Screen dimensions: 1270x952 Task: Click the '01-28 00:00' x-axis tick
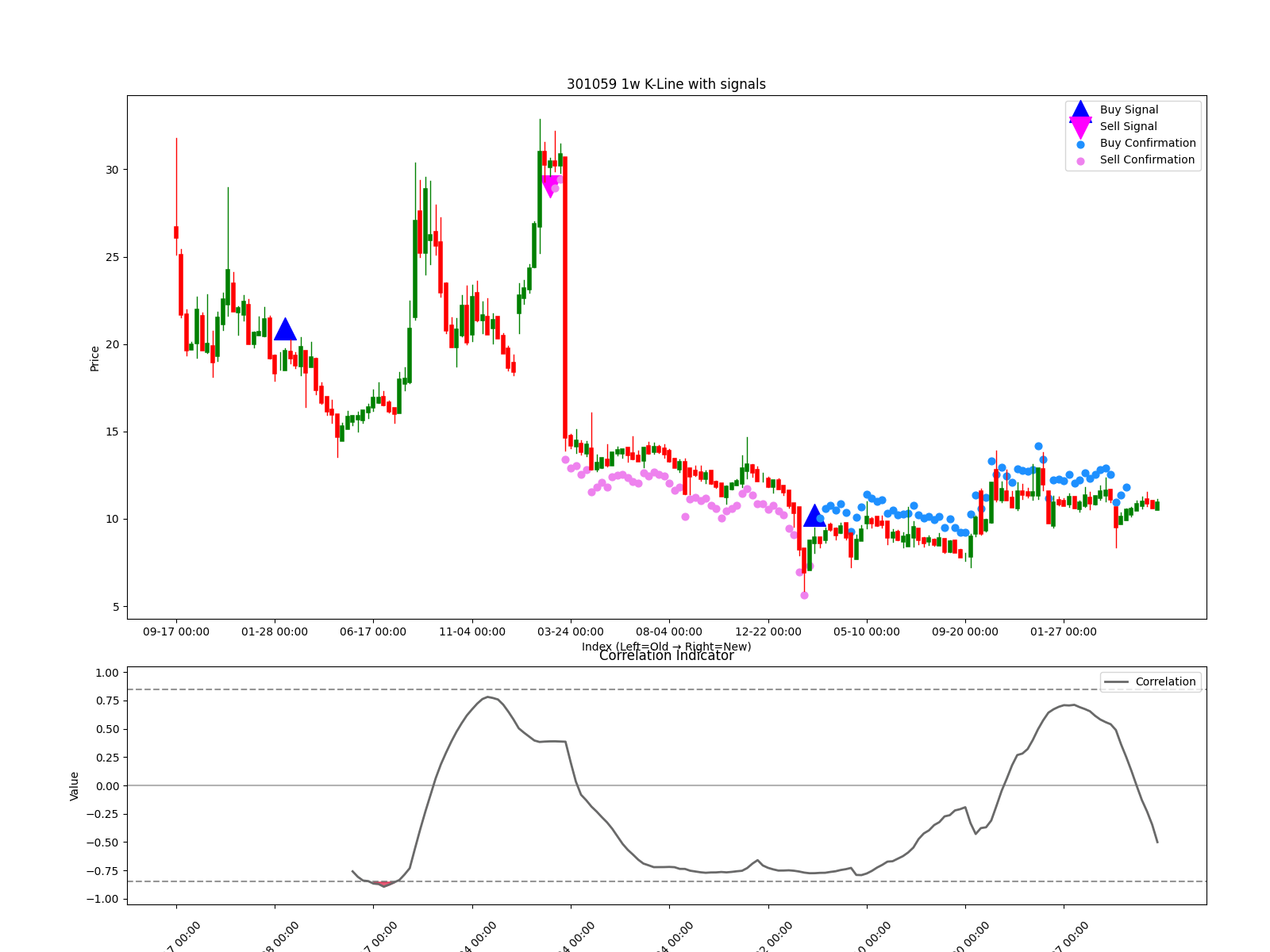pyautogui.click(x=275, y=632)
